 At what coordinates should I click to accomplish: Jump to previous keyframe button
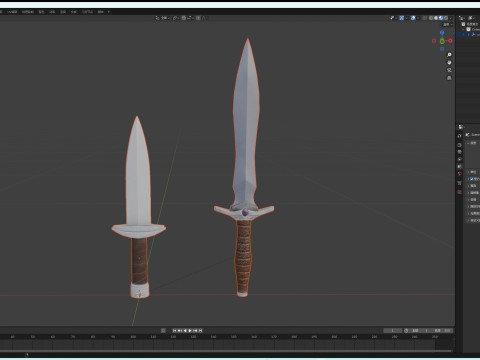coord(180,331)
